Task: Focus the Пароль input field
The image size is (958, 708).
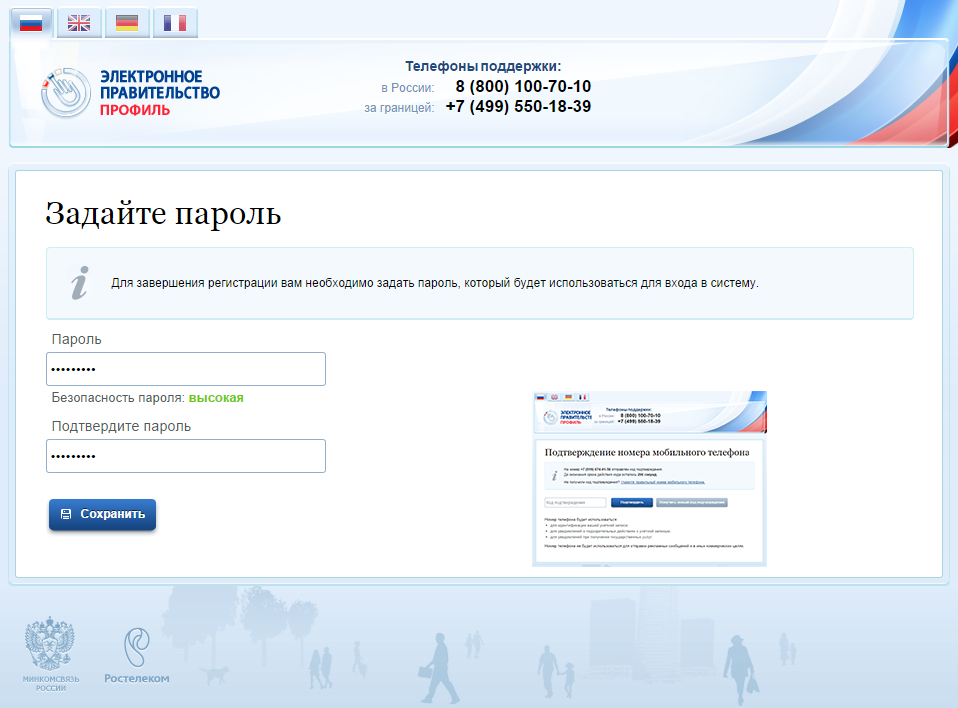Action: 186,369
